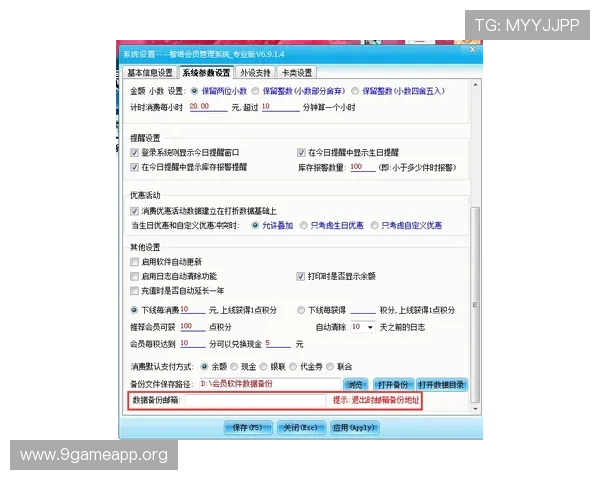Image resolution: width=600 pixels, height=480 pixels.
Task: Toggle 消费优惠活动数据建立在打折数据基础上 checkbox
Action: pos(134,211)
